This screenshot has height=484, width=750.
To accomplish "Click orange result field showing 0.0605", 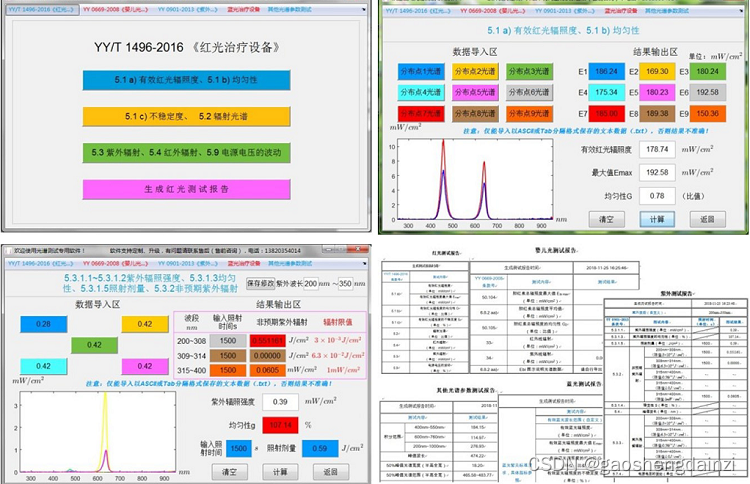I will tap(267, 370).
